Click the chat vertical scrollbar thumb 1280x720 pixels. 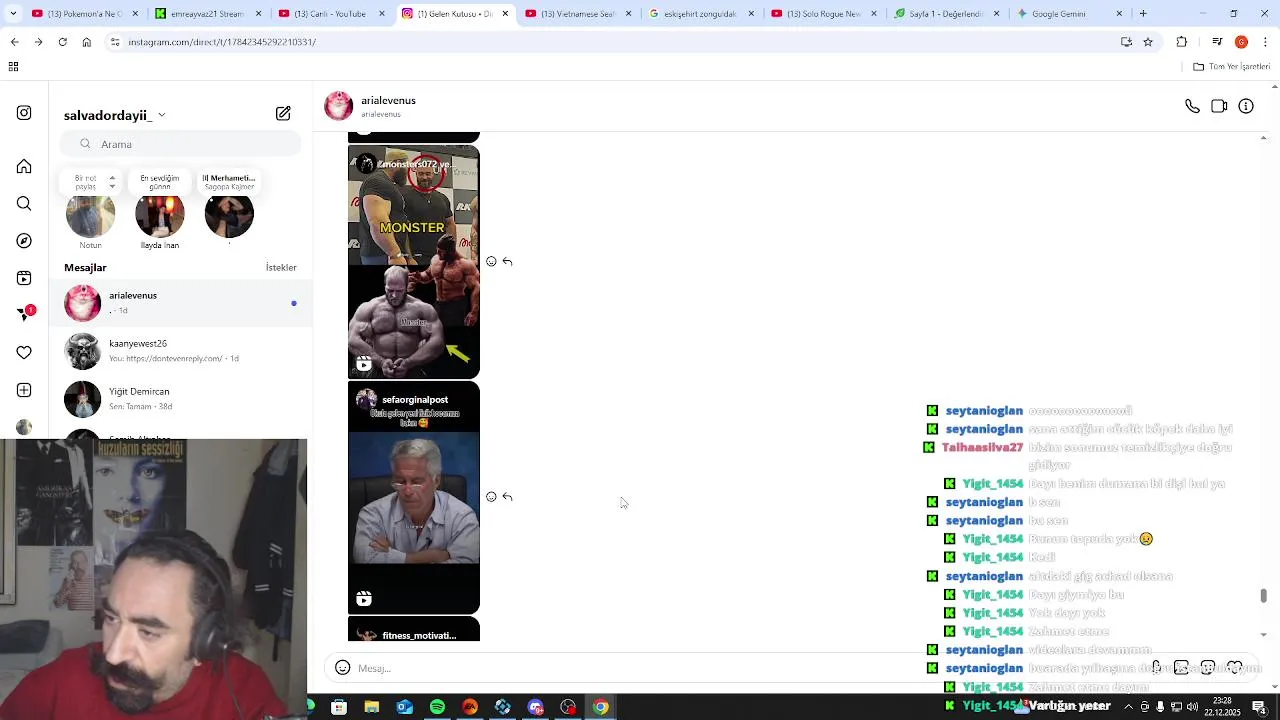tap(1264, 595)
